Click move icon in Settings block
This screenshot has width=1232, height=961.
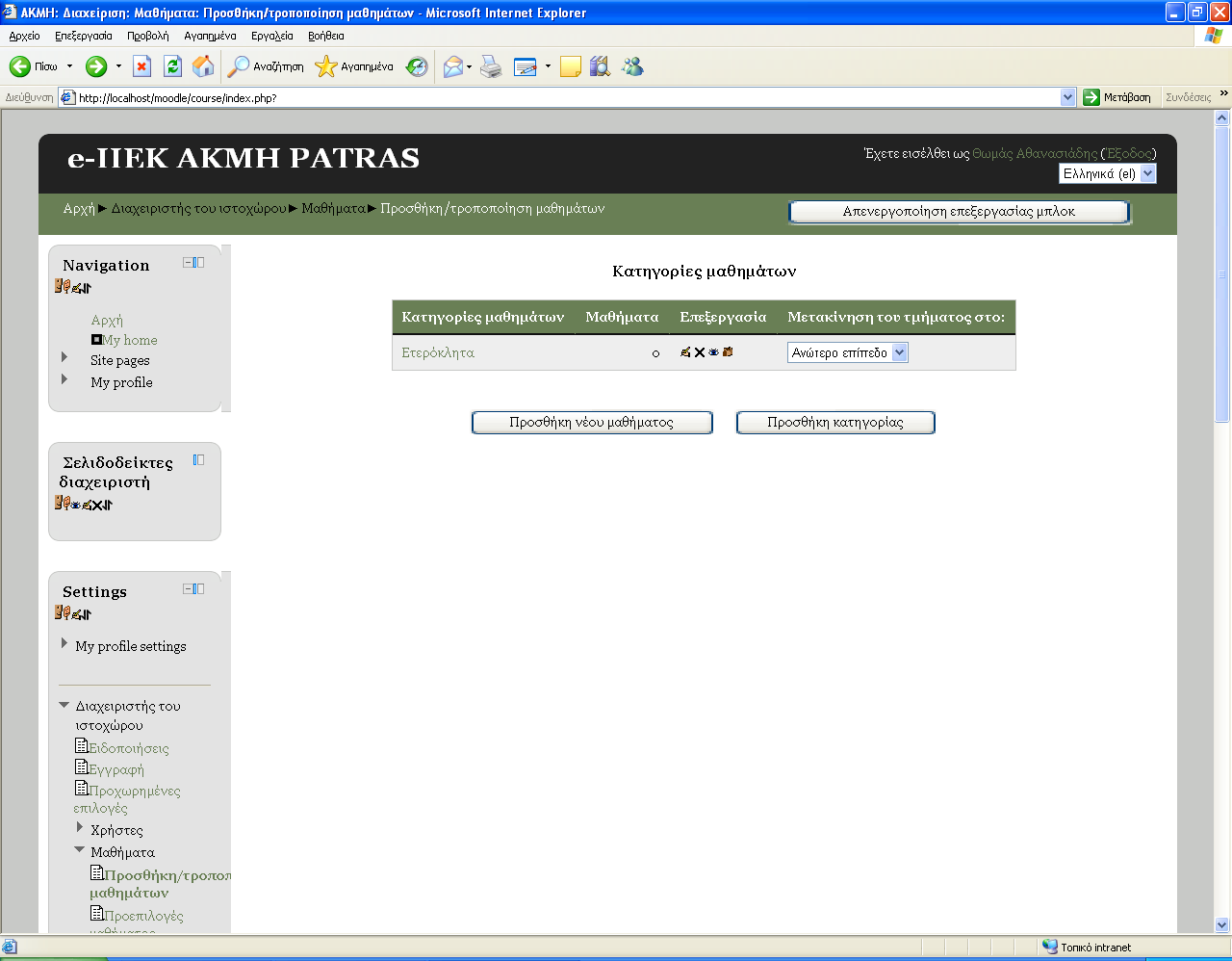pyautogui.click(x=87, y=614)
